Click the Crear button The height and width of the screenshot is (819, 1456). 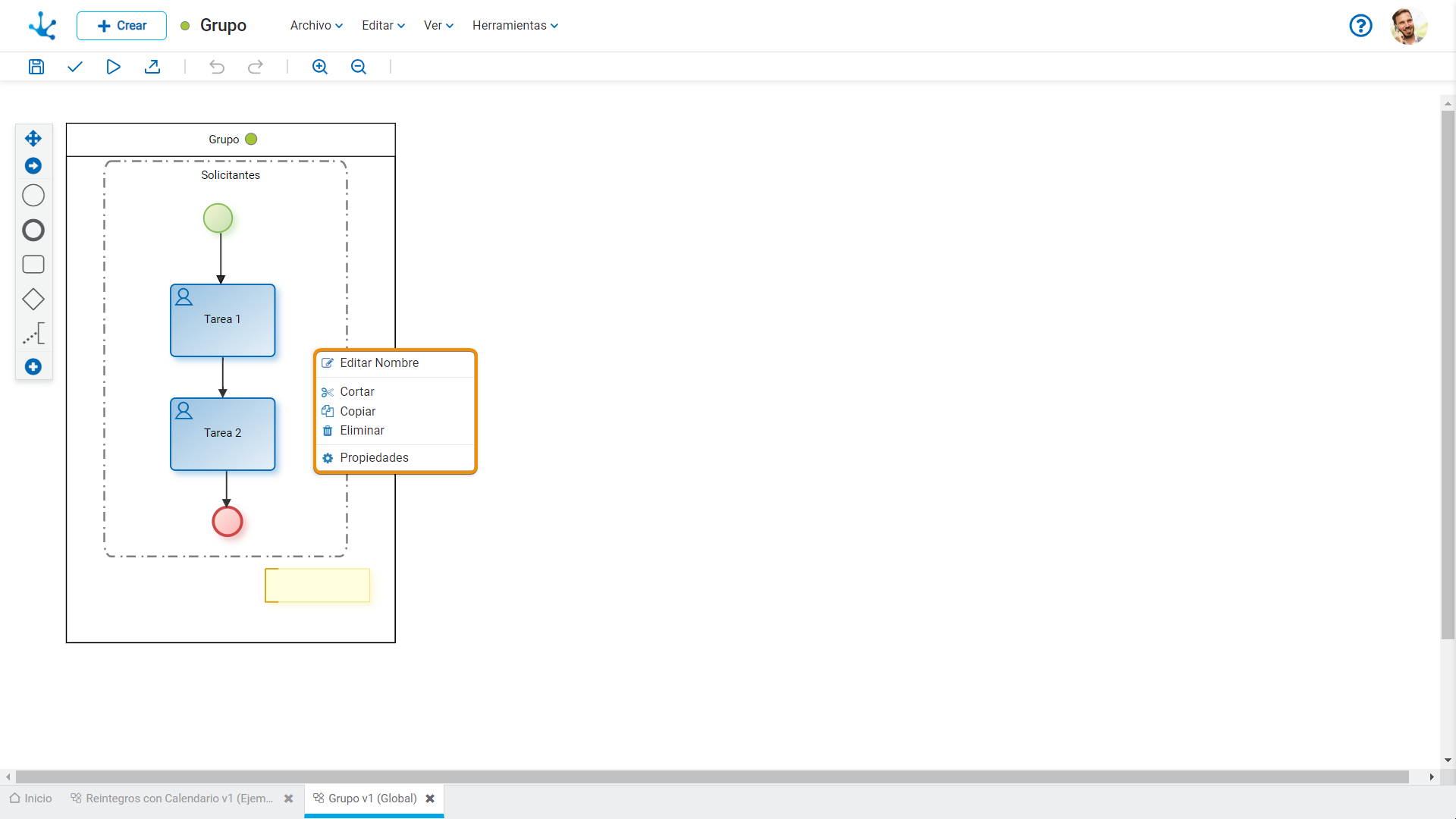[x=121, y=25]
